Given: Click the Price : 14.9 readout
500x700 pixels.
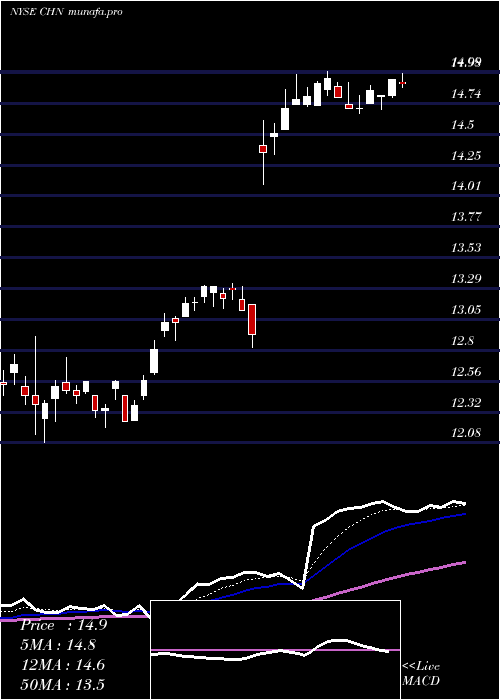Looking at the screenshot, I should pyautogui.click(x=63, y=625).
